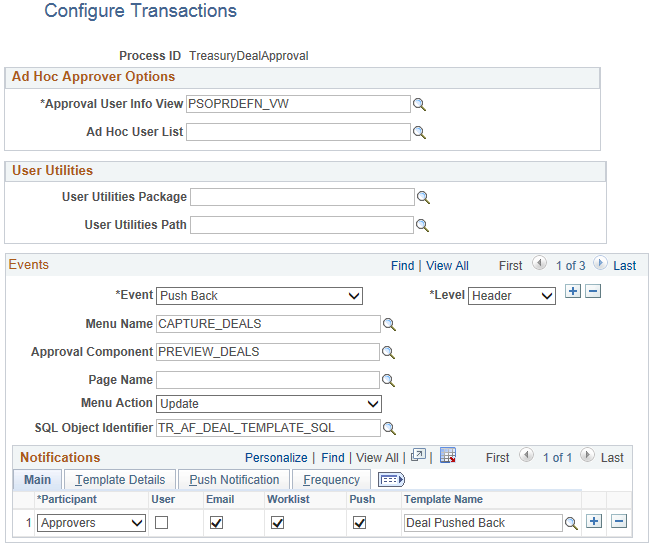Click the Worklist column header
This screenshot has height=550, width=655.
[x=288, y=499]
